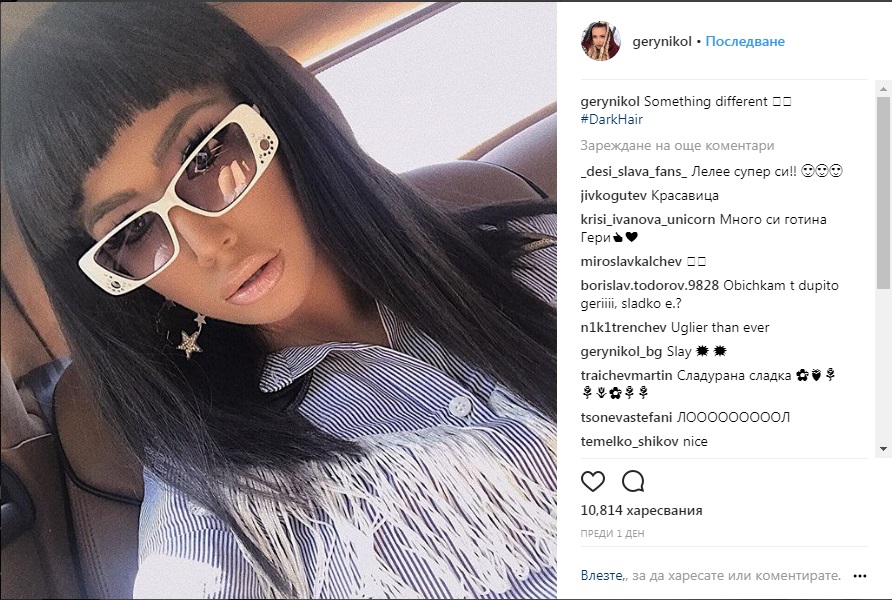892x600 pixels.
Task: Click the gerynikol profile avatar
Action: (x=601, y=41)
